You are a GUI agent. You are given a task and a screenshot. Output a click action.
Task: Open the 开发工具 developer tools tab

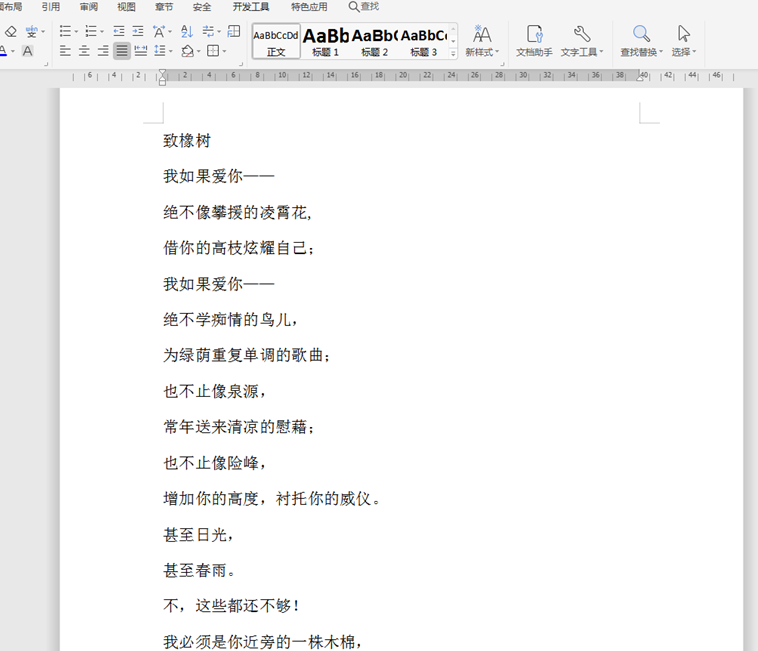click(251, 6)
